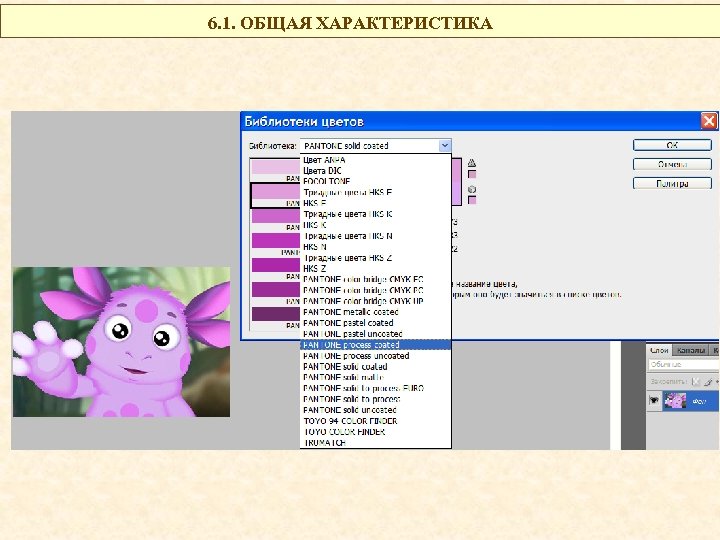Screen dimensions: 720x540
Task: Select Триадные цвета HKS K
Action: pyautogui.click(x=376, y=214)
